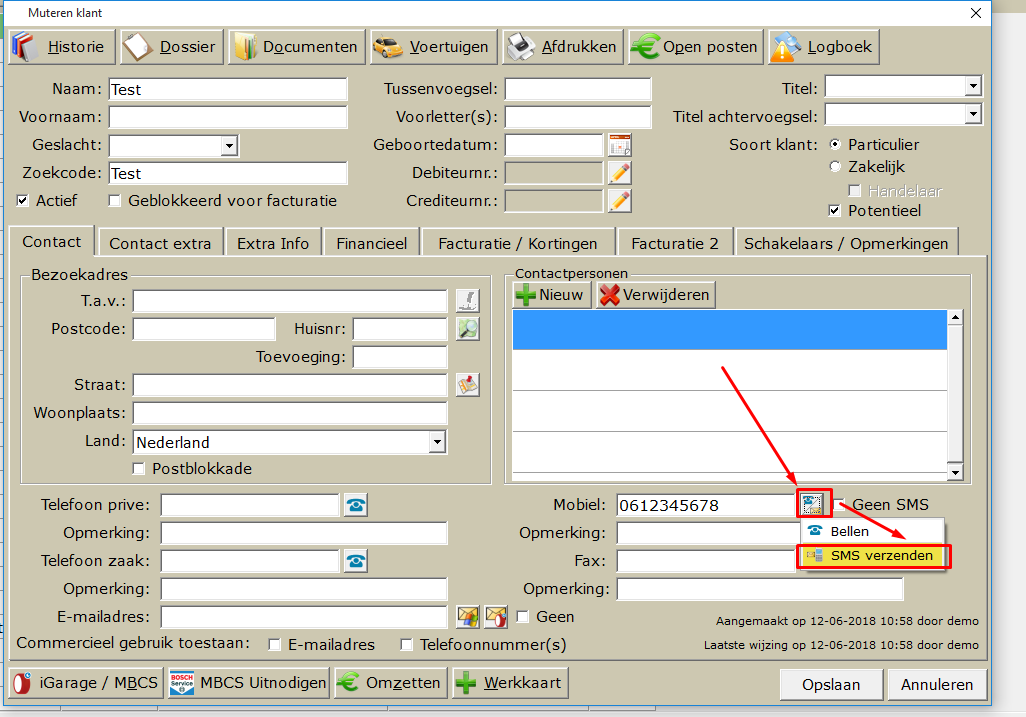Expand the Geslacht dropdown
The width and height of the screenshot is (1026, 717).
[x=229, y=146]
